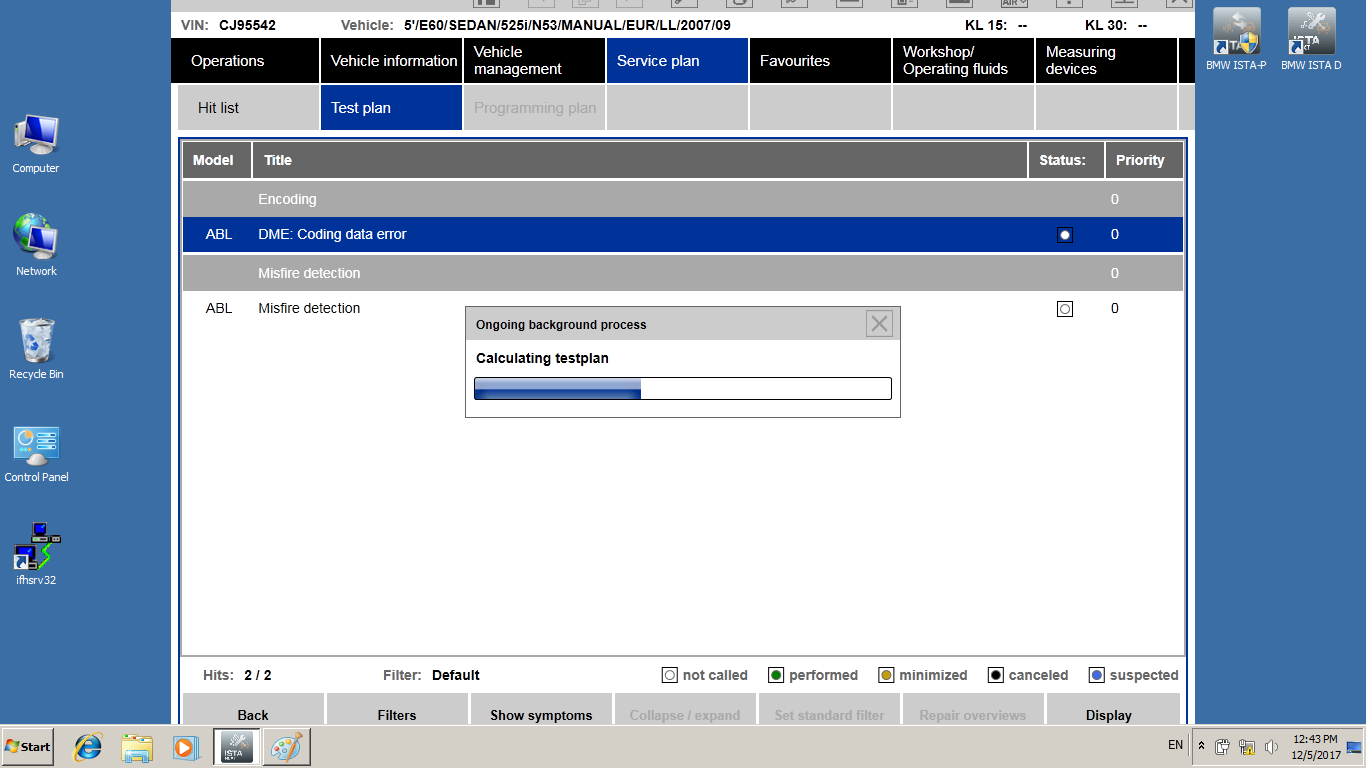Open the Vehicle information menu
1366x768 pixels.
(x=393, y=61)
